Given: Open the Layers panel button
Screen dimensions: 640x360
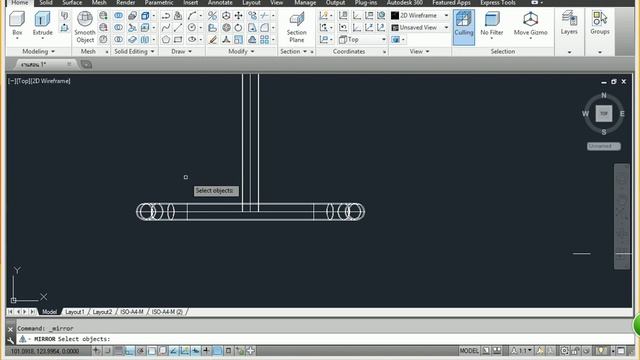Looking at the screenshot, I should coord(569,23).
